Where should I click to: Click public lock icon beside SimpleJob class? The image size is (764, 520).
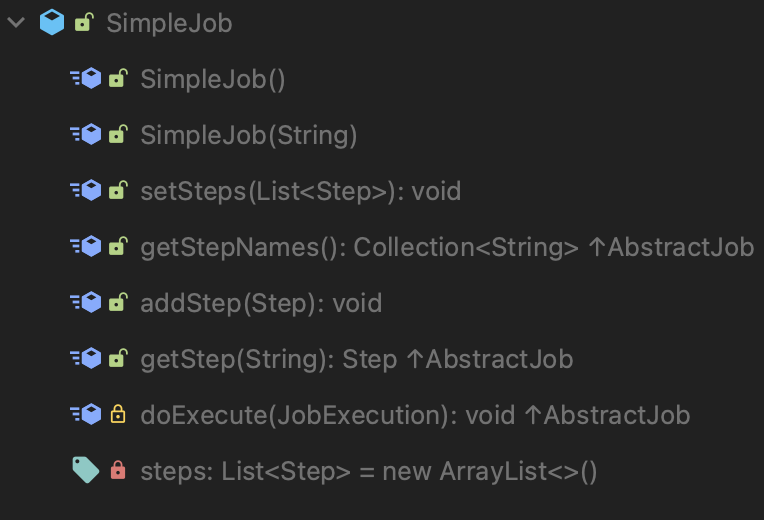coord(84,22)
